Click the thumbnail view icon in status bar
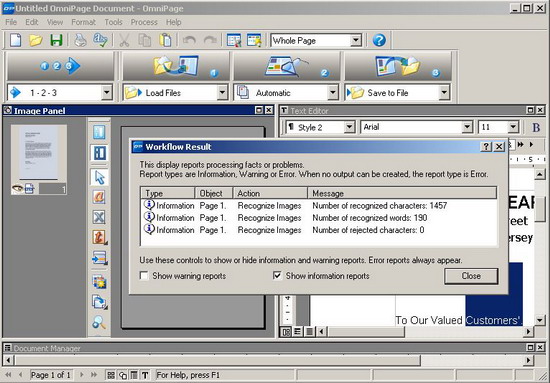Screen dimensions: 550x383 coord(111,375)
